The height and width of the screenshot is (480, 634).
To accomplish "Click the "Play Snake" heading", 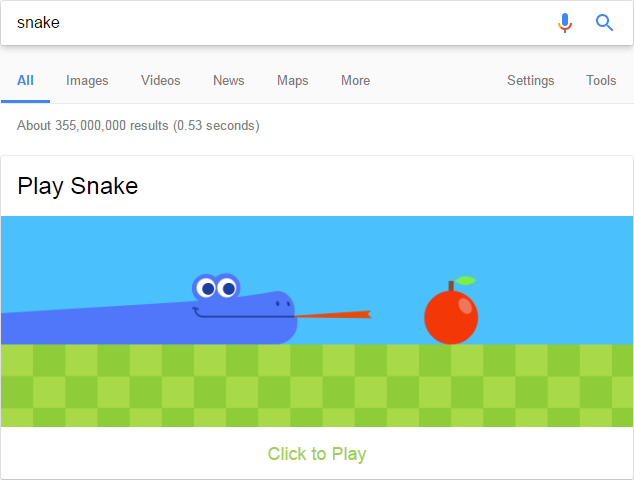I will pos(78,186).
